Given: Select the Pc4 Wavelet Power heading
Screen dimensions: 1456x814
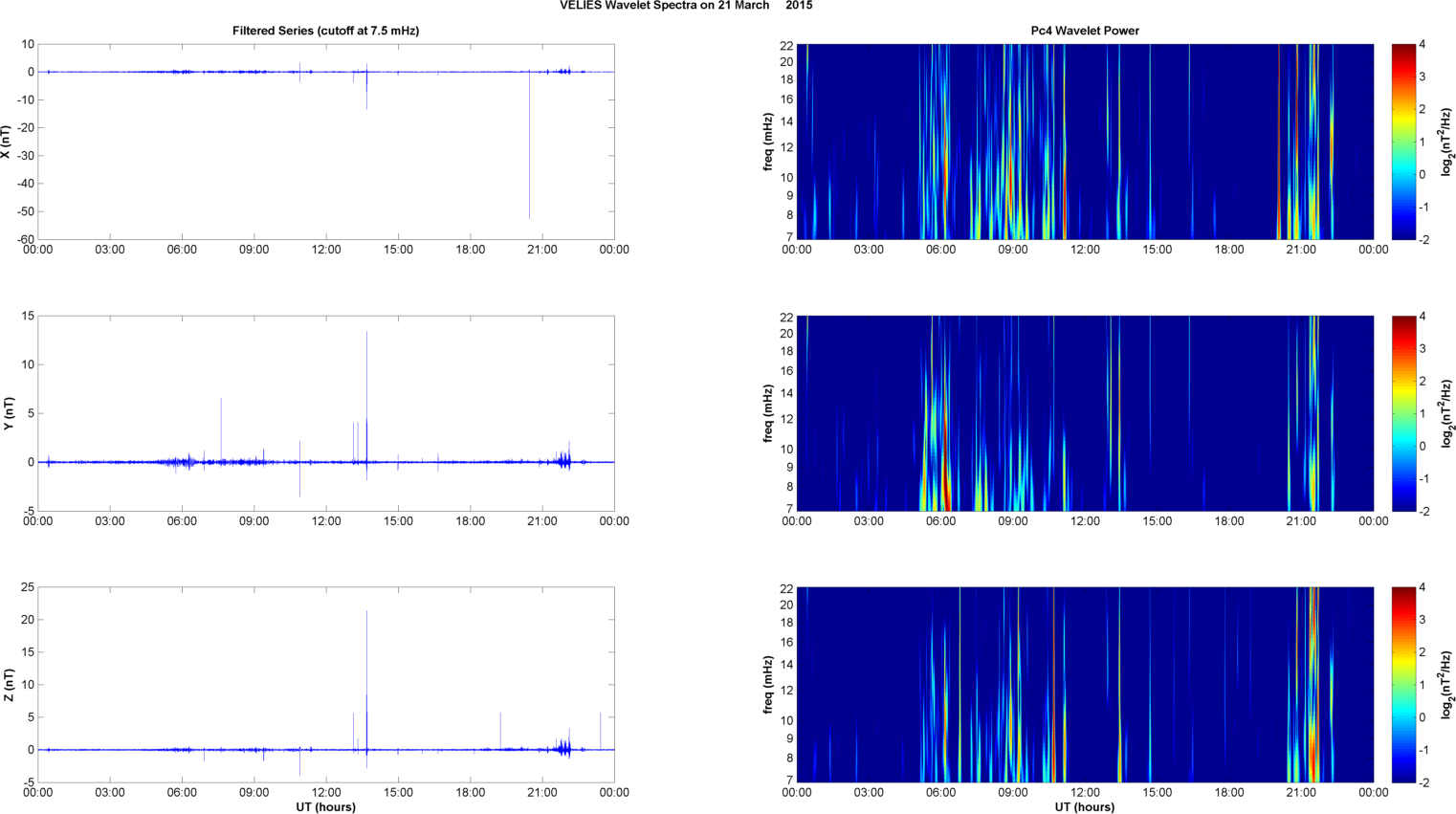Looking at the screenshot, I should click(x=1084, y=31).
